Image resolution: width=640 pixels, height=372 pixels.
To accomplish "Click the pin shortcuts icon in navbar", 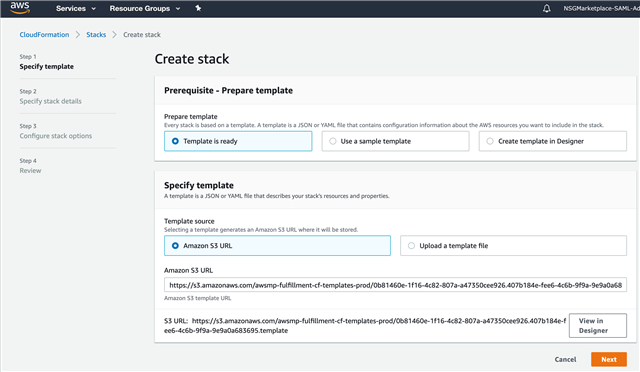I will point(198,8).
